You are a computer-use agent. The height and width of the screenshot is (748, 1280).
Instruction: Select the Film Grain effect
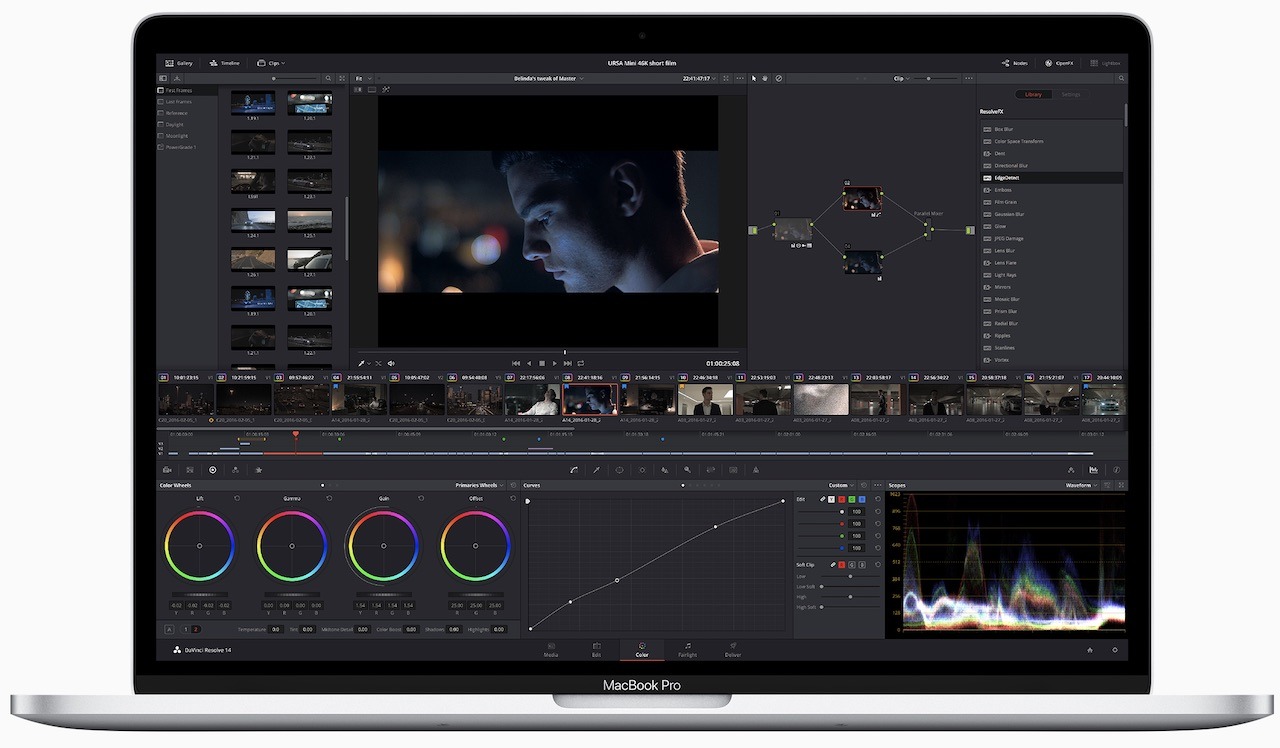(1051, 202)
